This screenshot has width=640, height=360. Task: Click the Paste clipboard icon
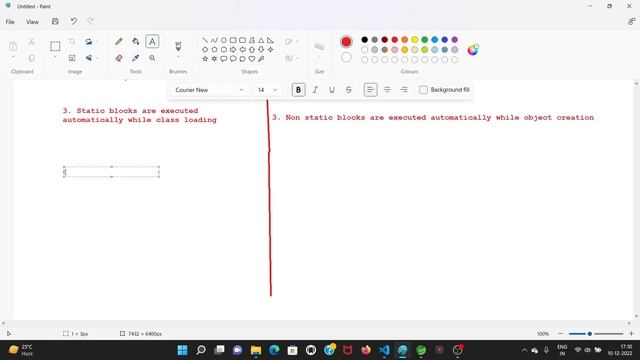(13, 46)
